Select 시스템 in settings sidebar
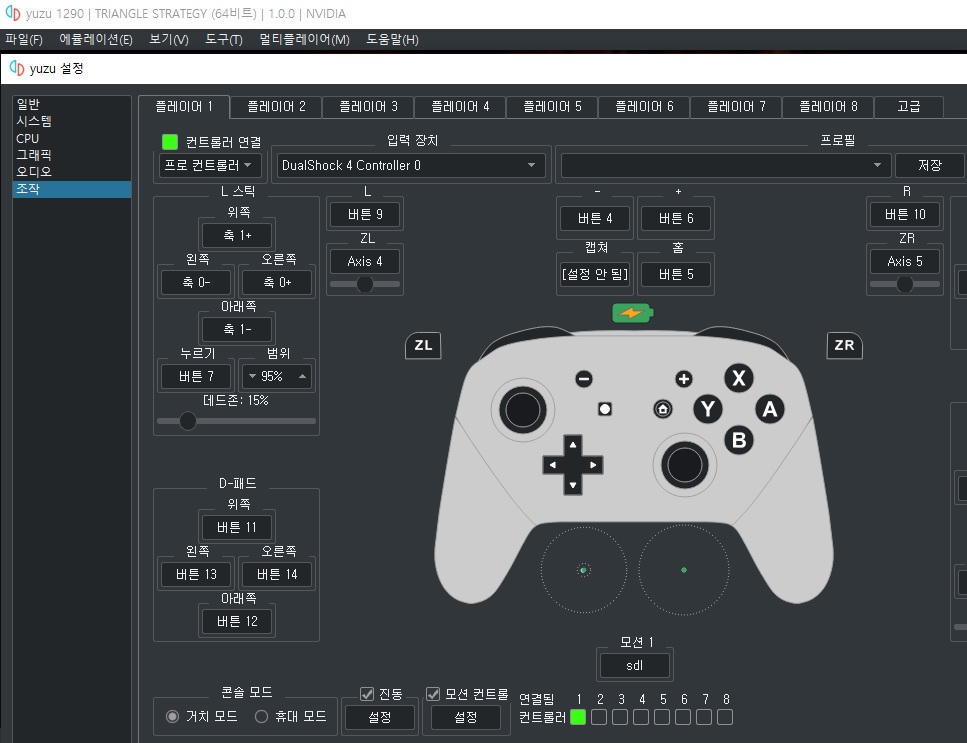Screen dimensions: 967x743 (72, 121)
